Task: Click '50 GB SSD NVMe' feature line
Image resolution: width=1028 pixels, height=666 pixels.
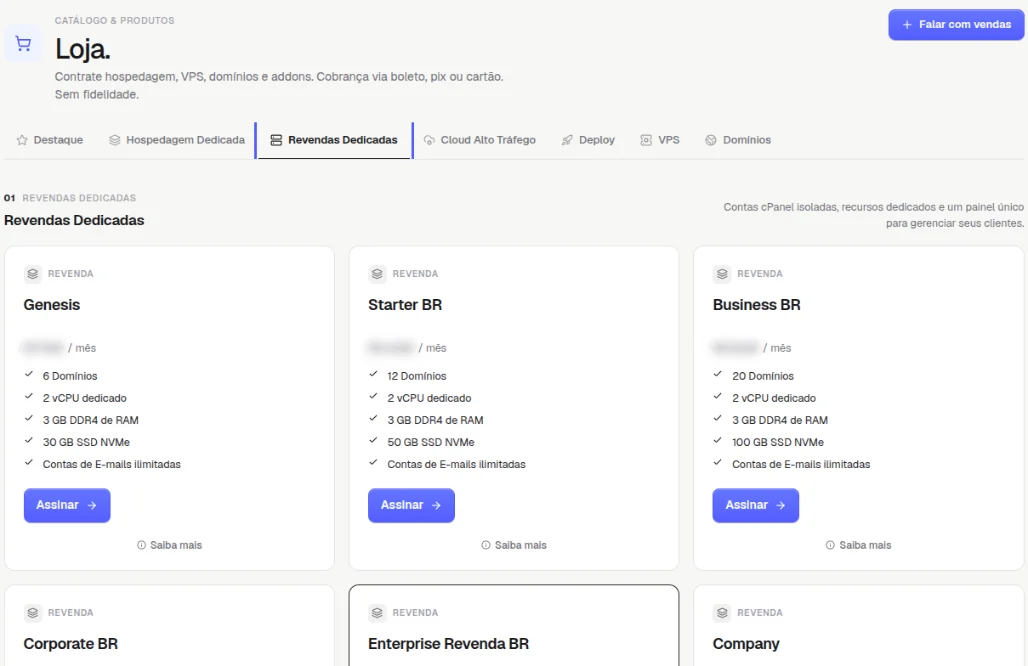Action: (x=431, y=442)
